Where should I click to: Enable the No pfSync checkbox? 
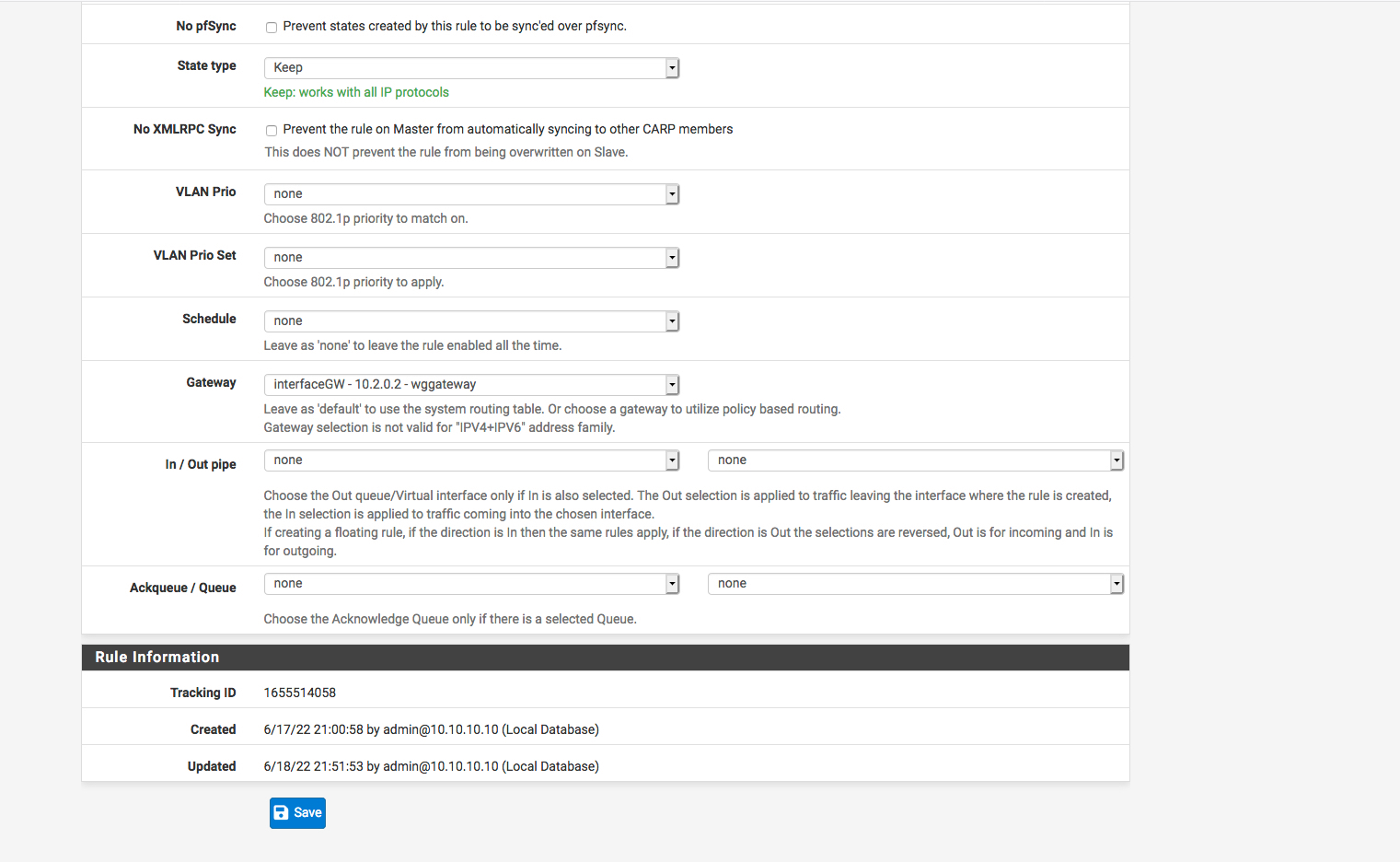[x=272, y=28]
